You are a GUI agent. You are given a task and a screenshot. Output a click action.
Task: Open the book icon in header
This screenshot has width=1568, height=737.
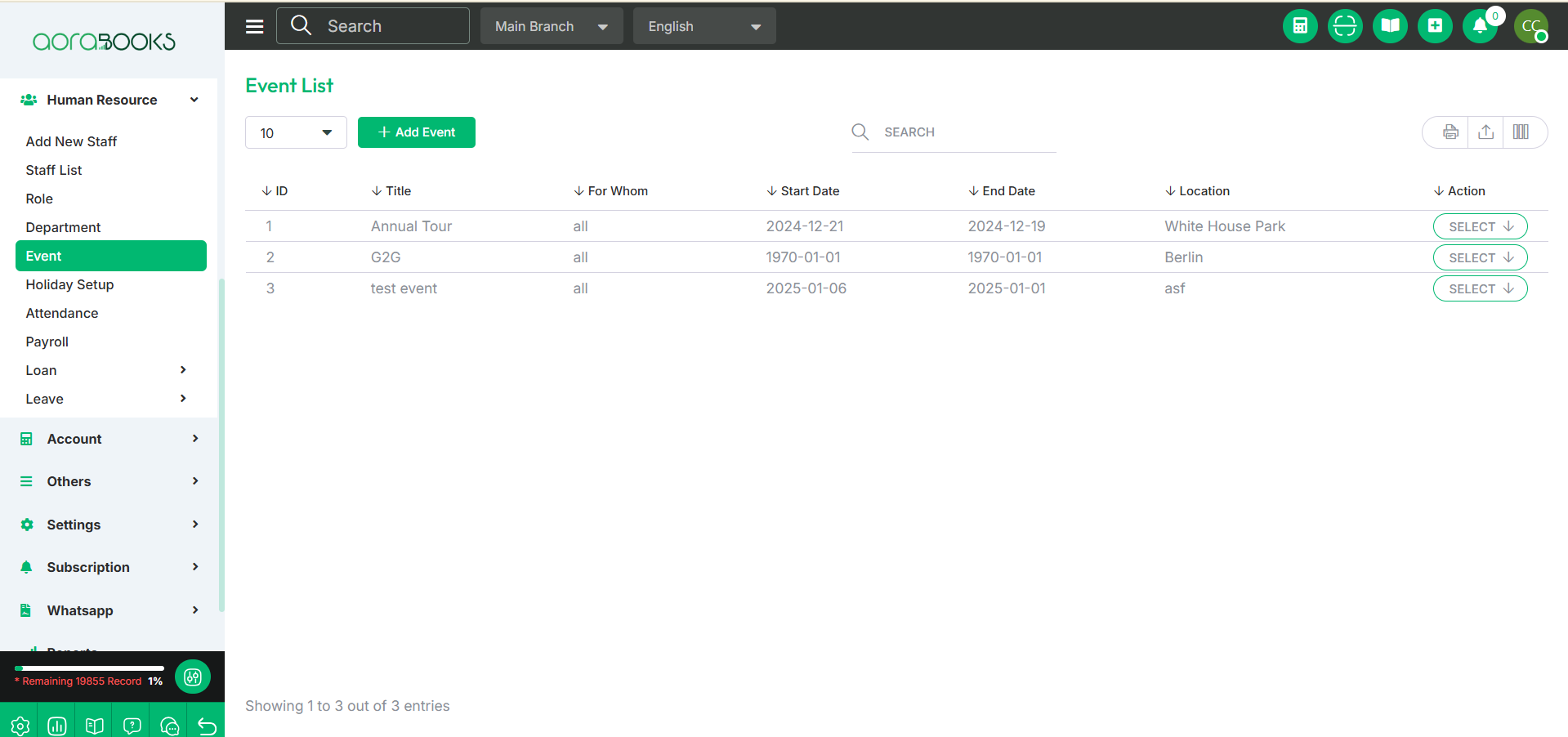(1390, 26)
